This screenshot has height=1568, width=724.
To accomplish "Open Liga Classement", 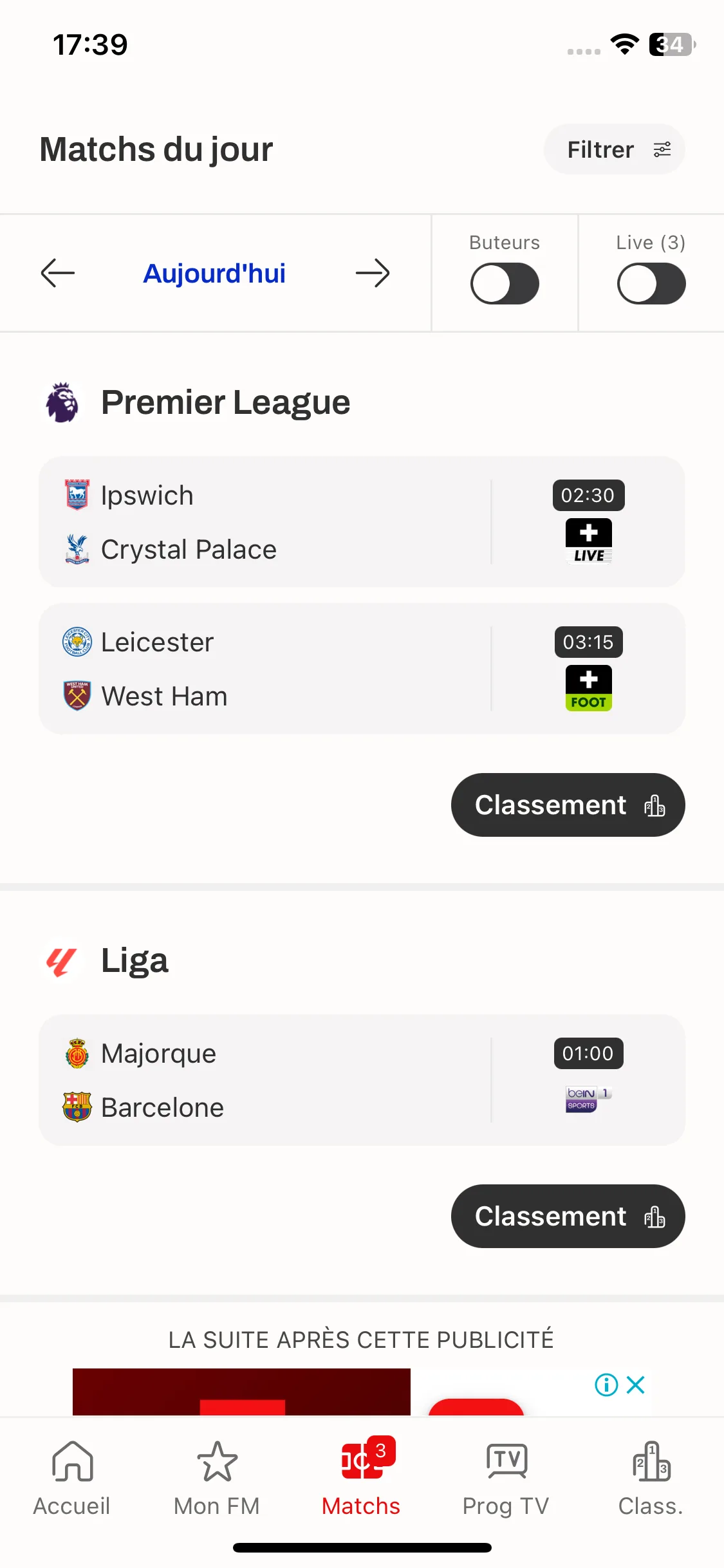I will point(568,1216).
